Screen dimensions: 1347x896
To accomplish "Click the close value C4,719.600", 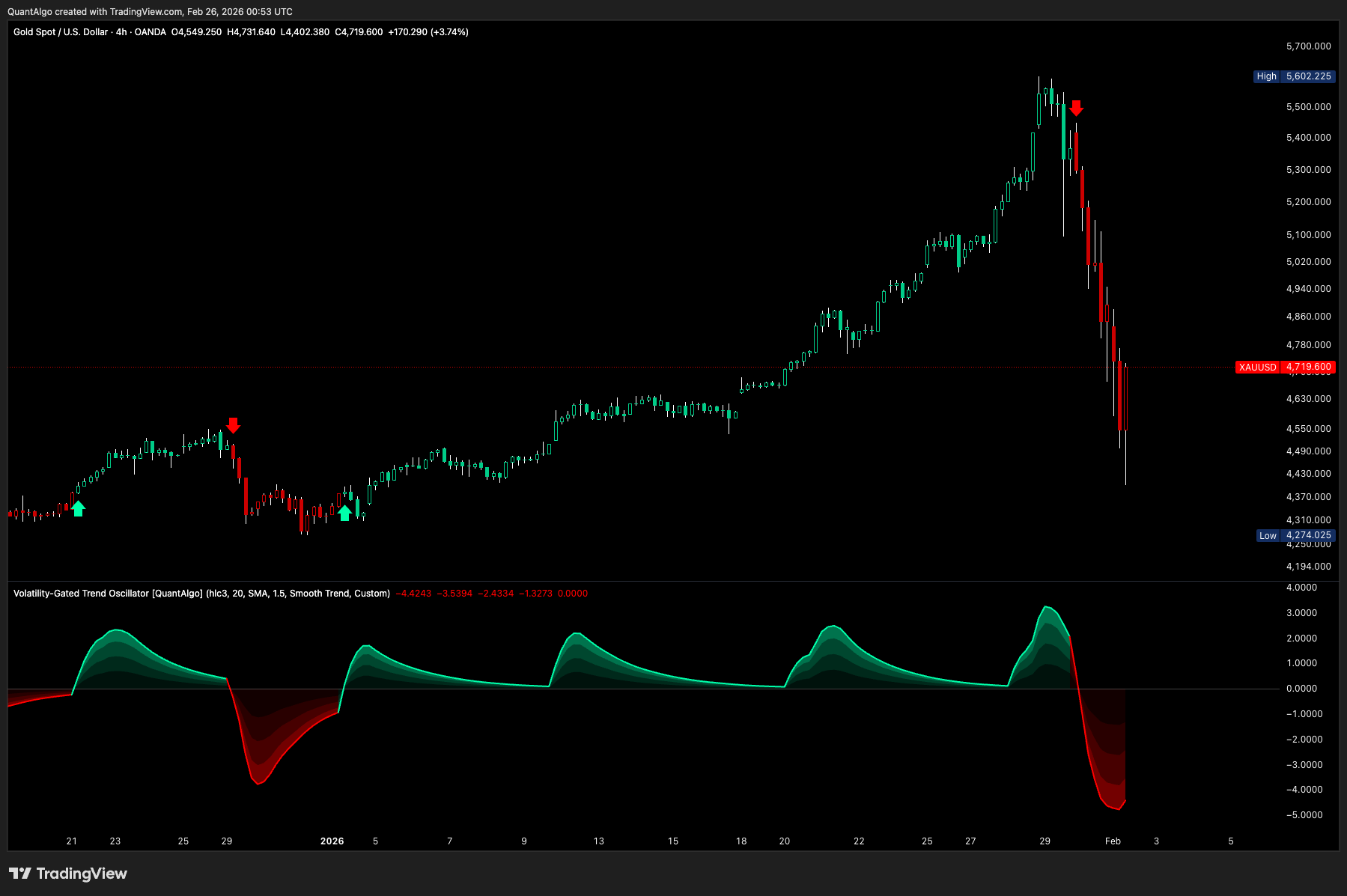I will point(359,32).
